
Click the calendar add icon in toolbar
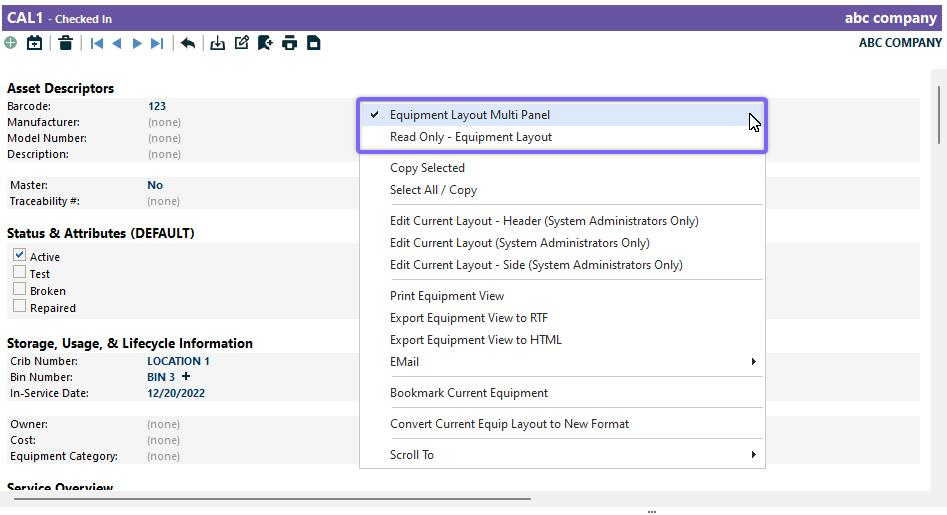pos(35,43)
